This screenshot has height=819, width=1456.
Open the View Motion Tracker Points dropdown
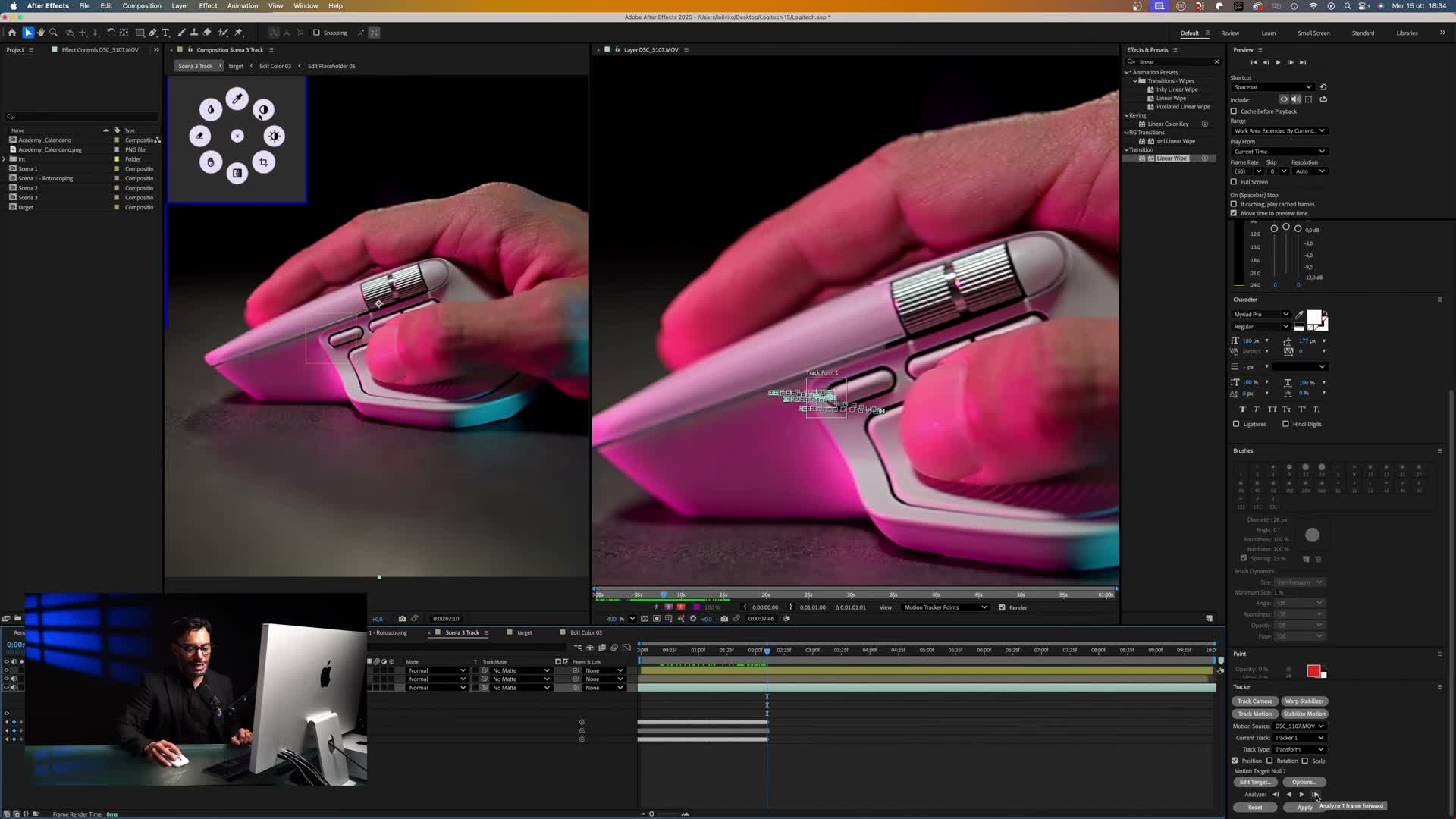(946, 607)
